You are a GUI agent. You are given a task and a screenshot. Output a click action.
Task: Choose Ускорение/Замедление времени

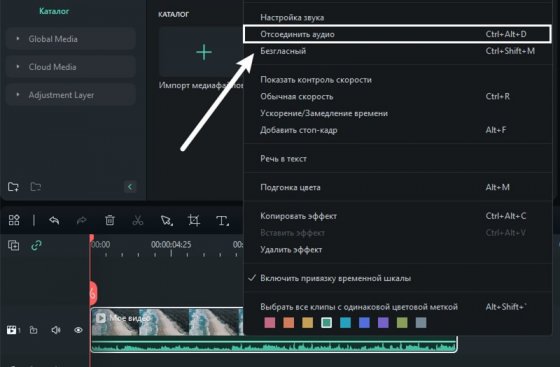[398, 113]
